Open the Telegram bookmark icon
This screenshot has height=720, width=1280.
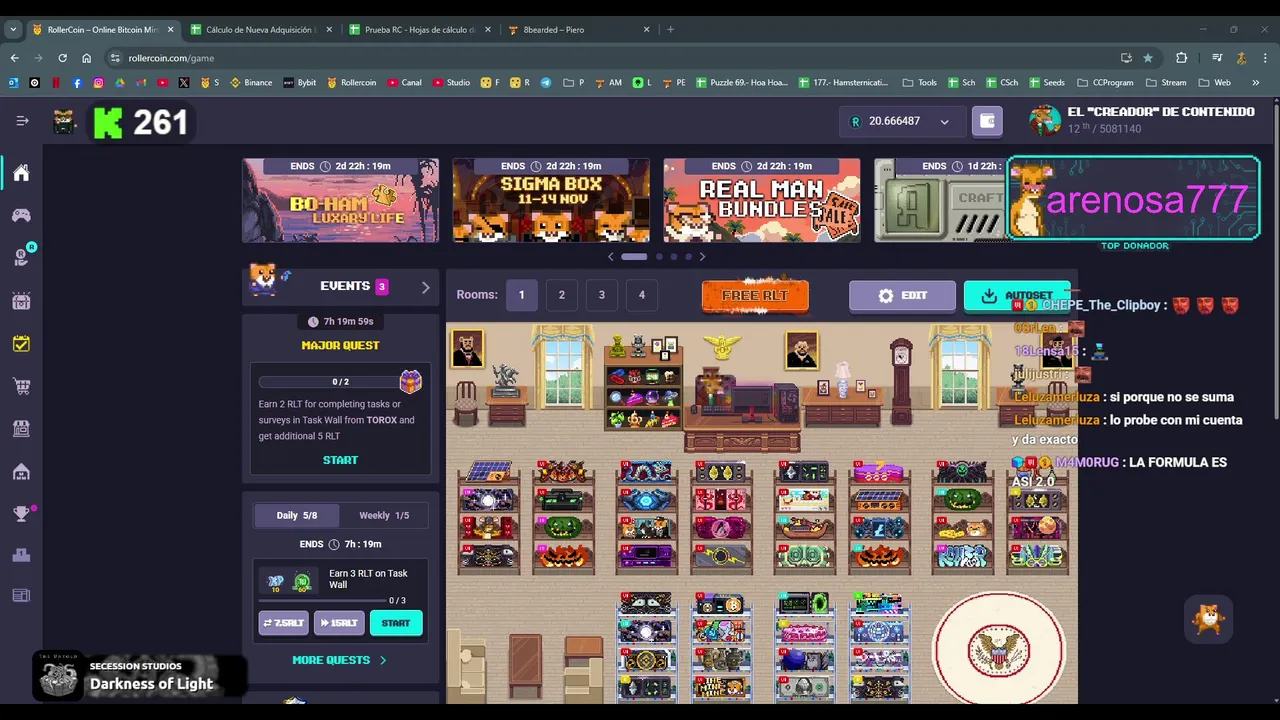point(545,82)
